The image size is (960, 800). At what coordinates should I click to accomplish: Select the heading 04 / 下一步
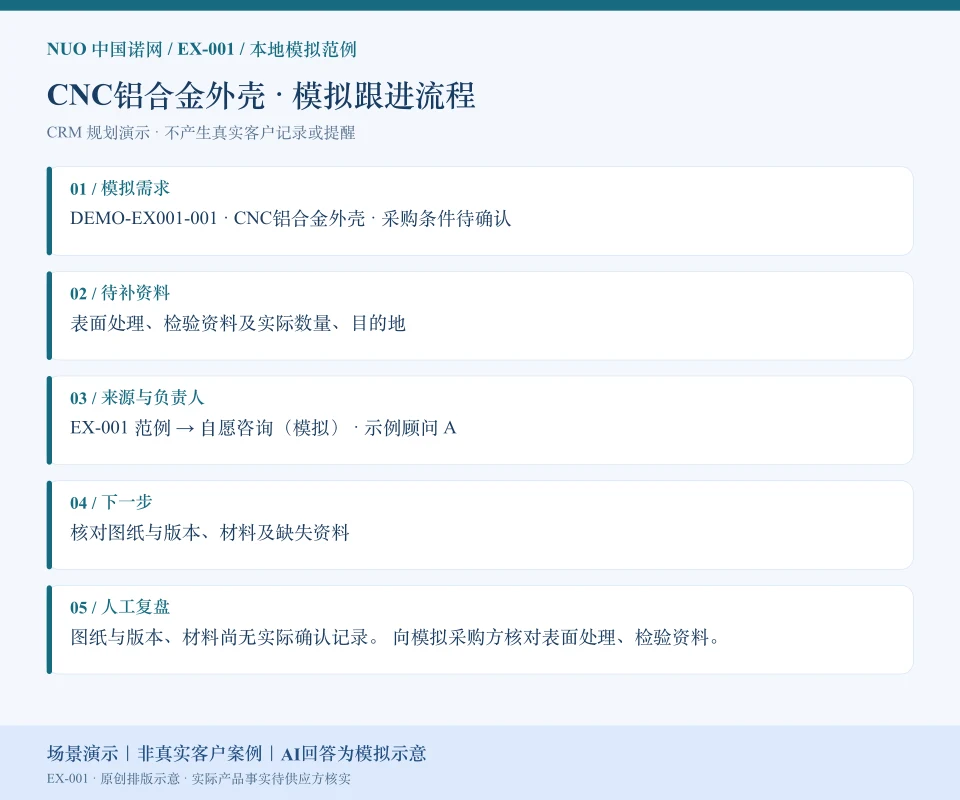[x=111, y=503]
